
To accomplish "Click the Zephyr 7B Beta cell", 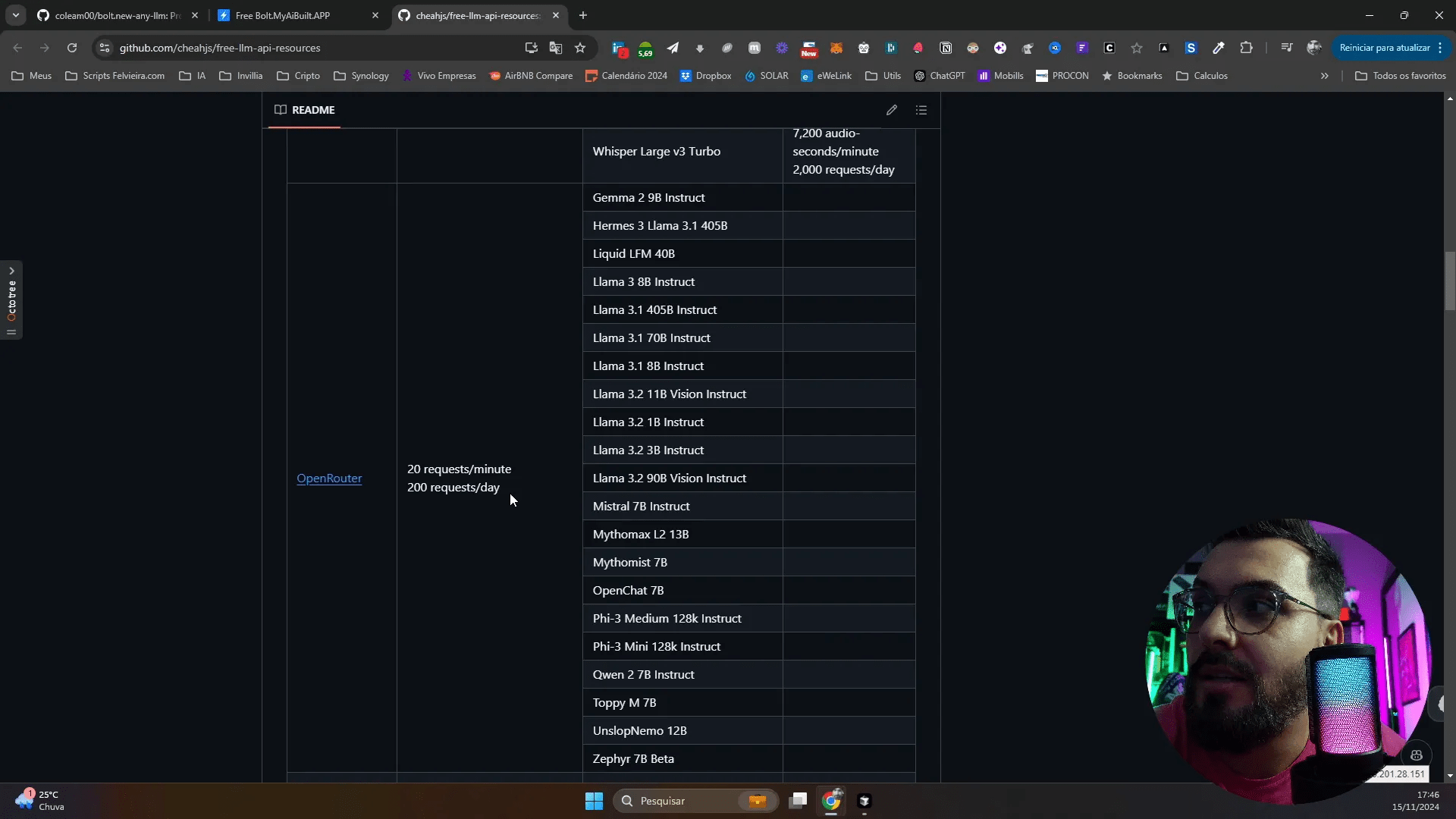I will click(682, 758).
